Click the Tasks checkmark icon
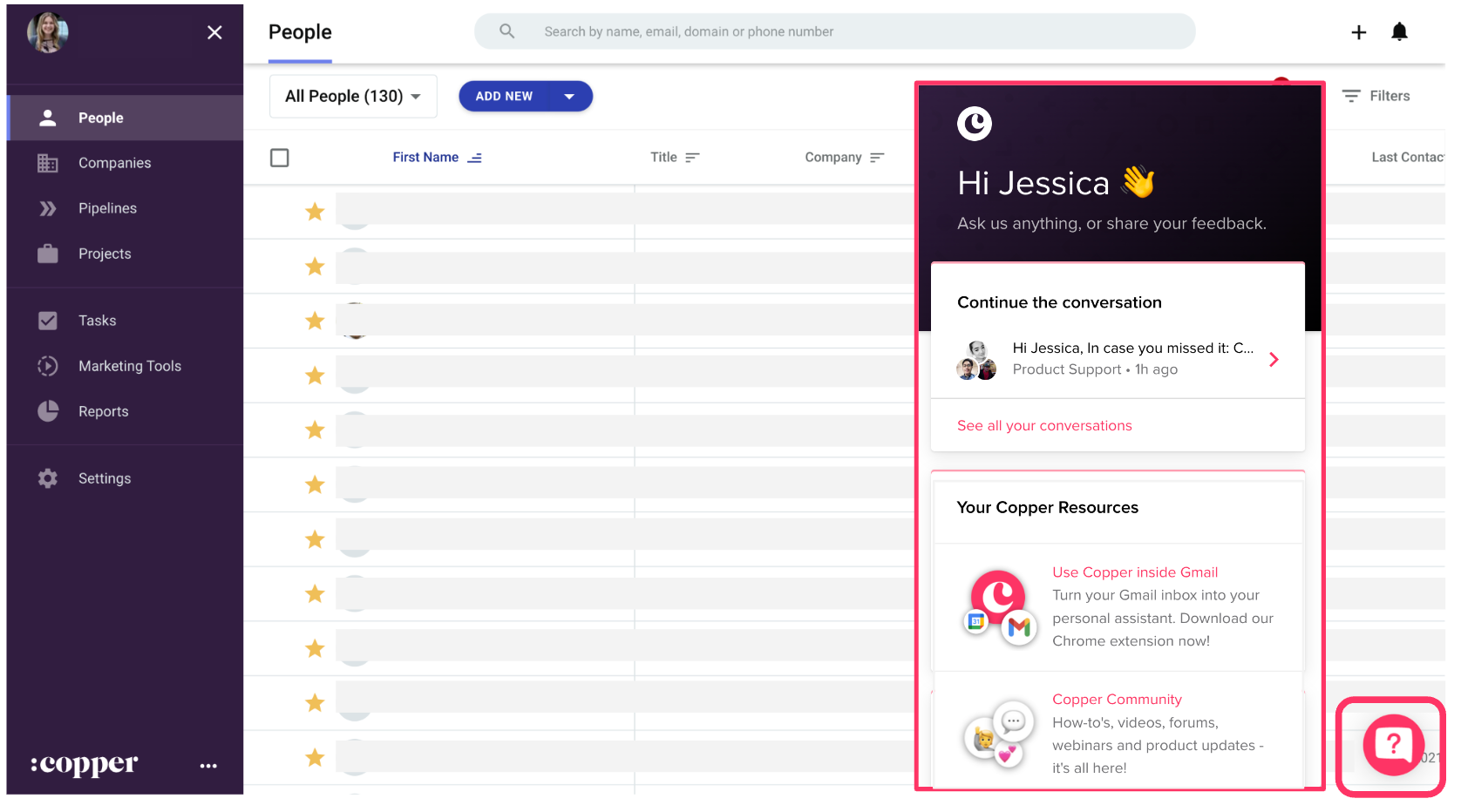The height and width of the screenshot is (812, 1461). (48, 321)
